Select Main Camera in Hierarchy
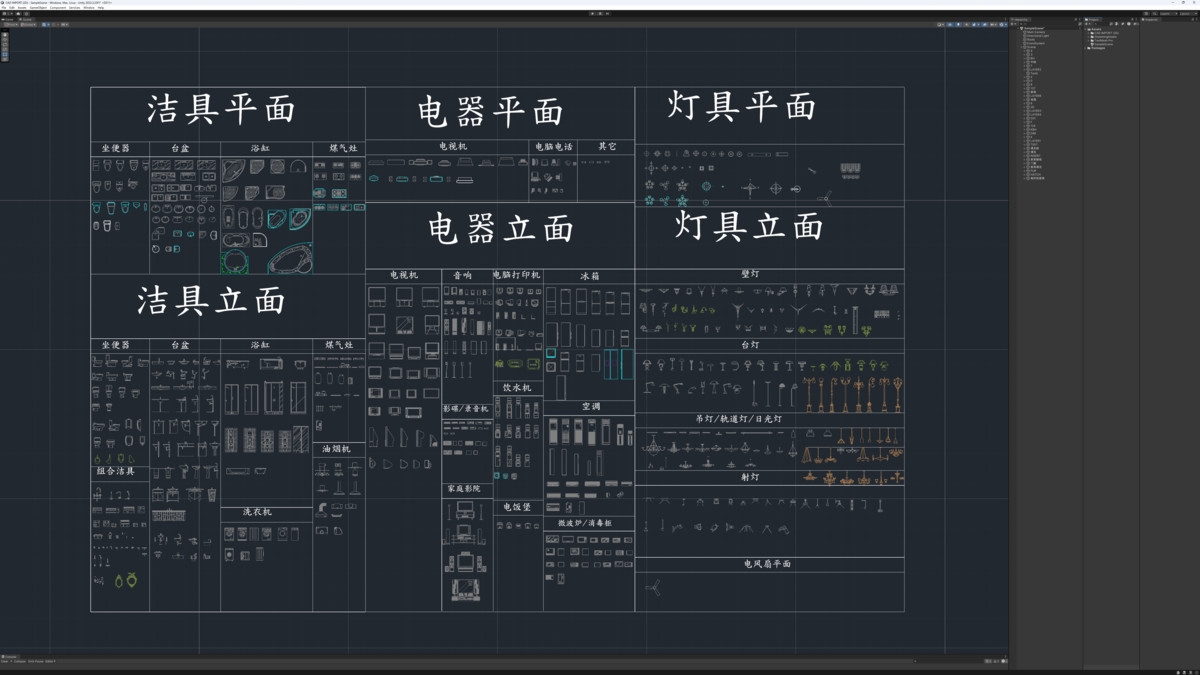Viewport: 1200px width, 675px height. (x=1036, y=32)
